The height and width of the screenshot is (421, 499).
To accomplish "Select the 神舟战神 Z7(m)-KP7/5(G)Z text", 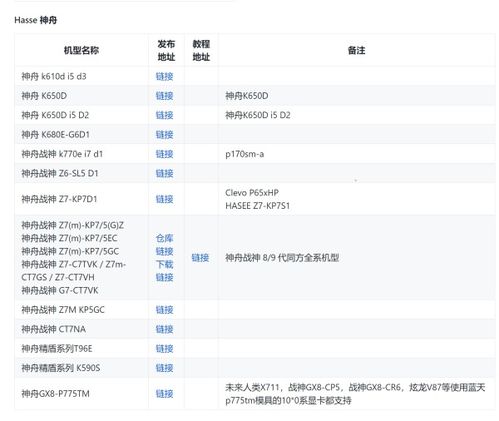I will coord(72,225).
